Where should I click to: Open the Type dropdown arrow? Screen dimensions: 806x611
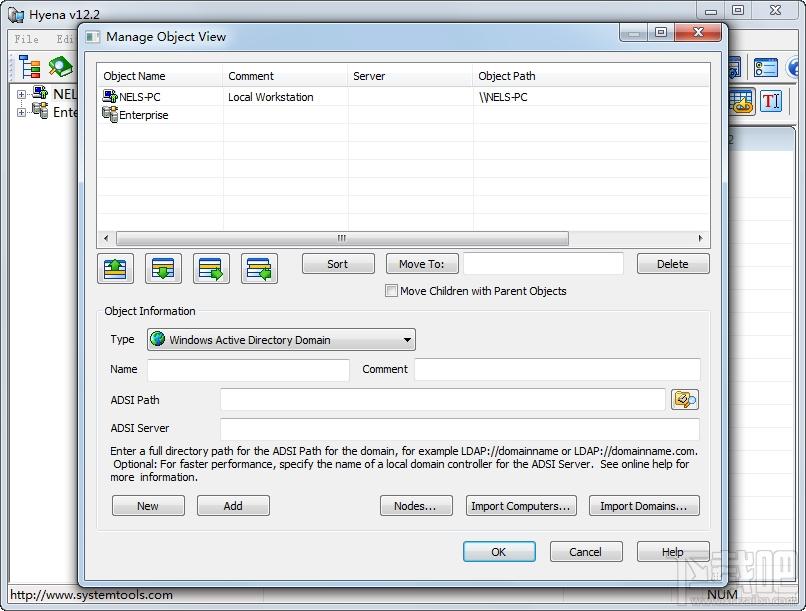pyautogui.click(x=407, y=340)
